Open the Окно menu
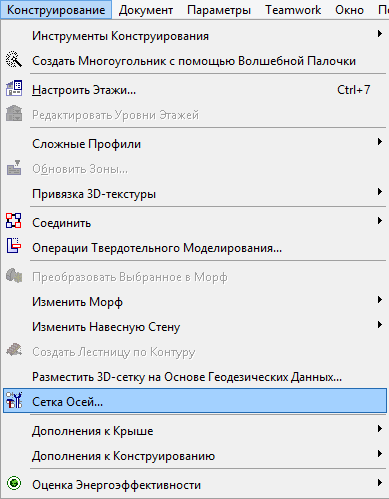Image resolution: width=389 pixels, height=499 pixels. (x=349, y=10)
